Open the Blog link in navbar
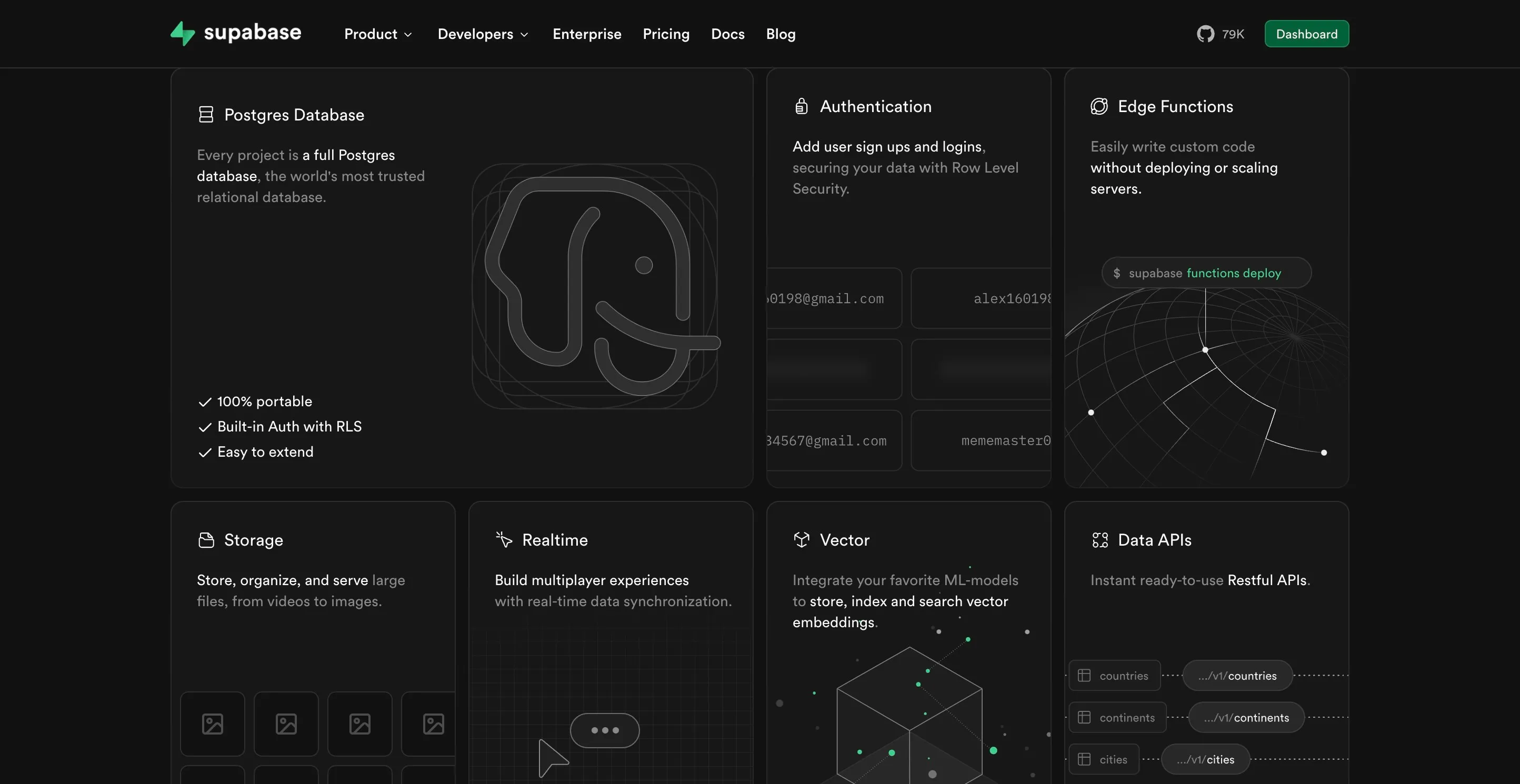 tap(780, 34)
